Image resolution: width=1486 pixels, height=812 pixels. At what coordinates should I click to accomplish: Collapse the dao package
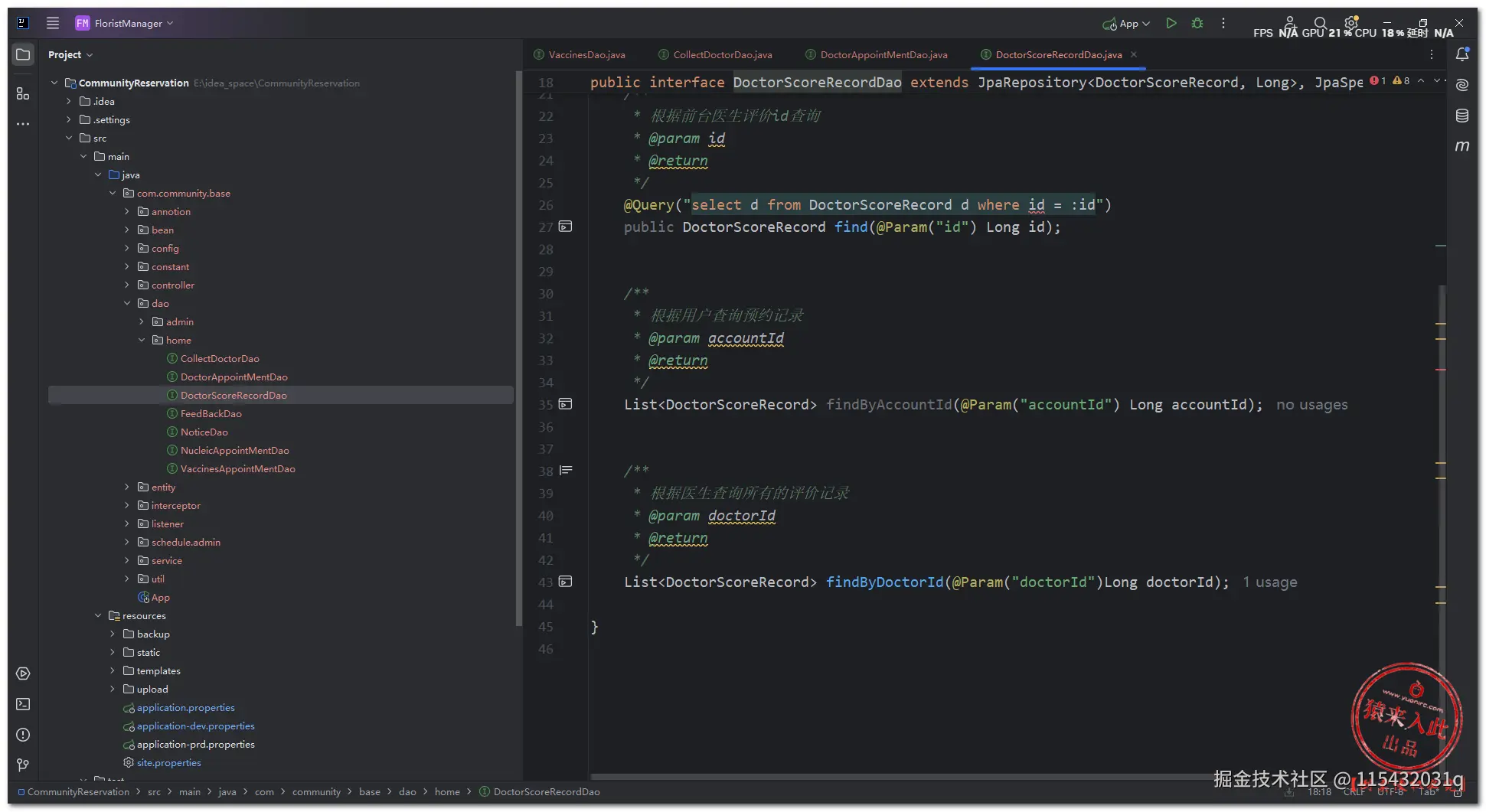click(x=127, y=303)
